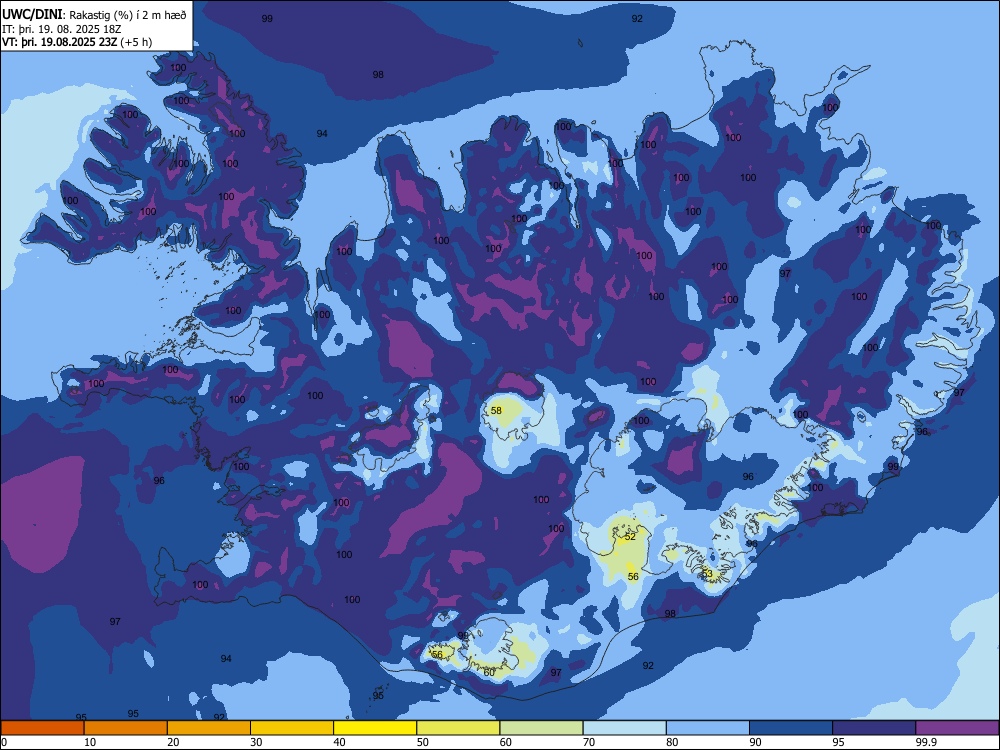The width and height of the screenshot is (1000, 750).
Task: Click the "53" humidity value on the map
Action: click(707, 574)
